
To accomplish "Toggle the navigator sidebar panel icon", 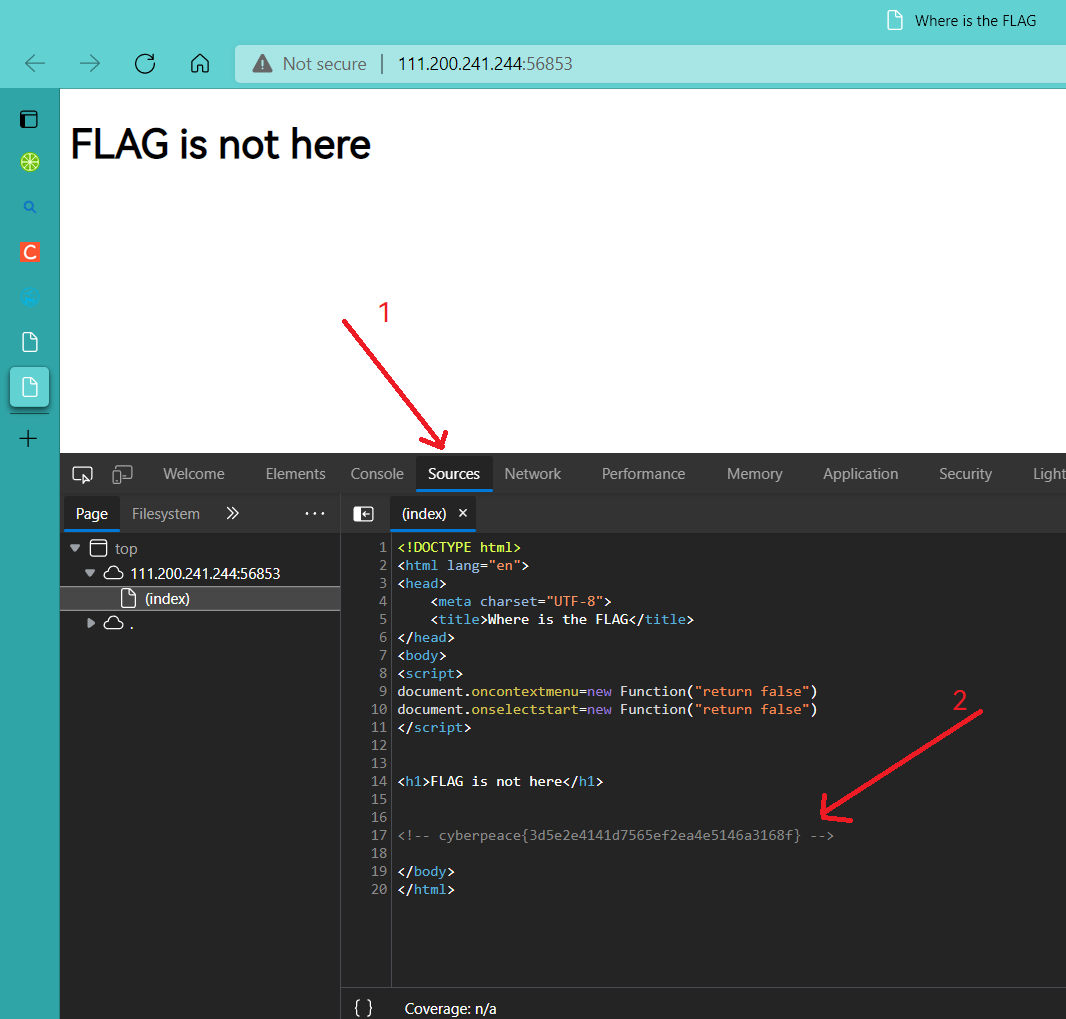I will (364, 514).
